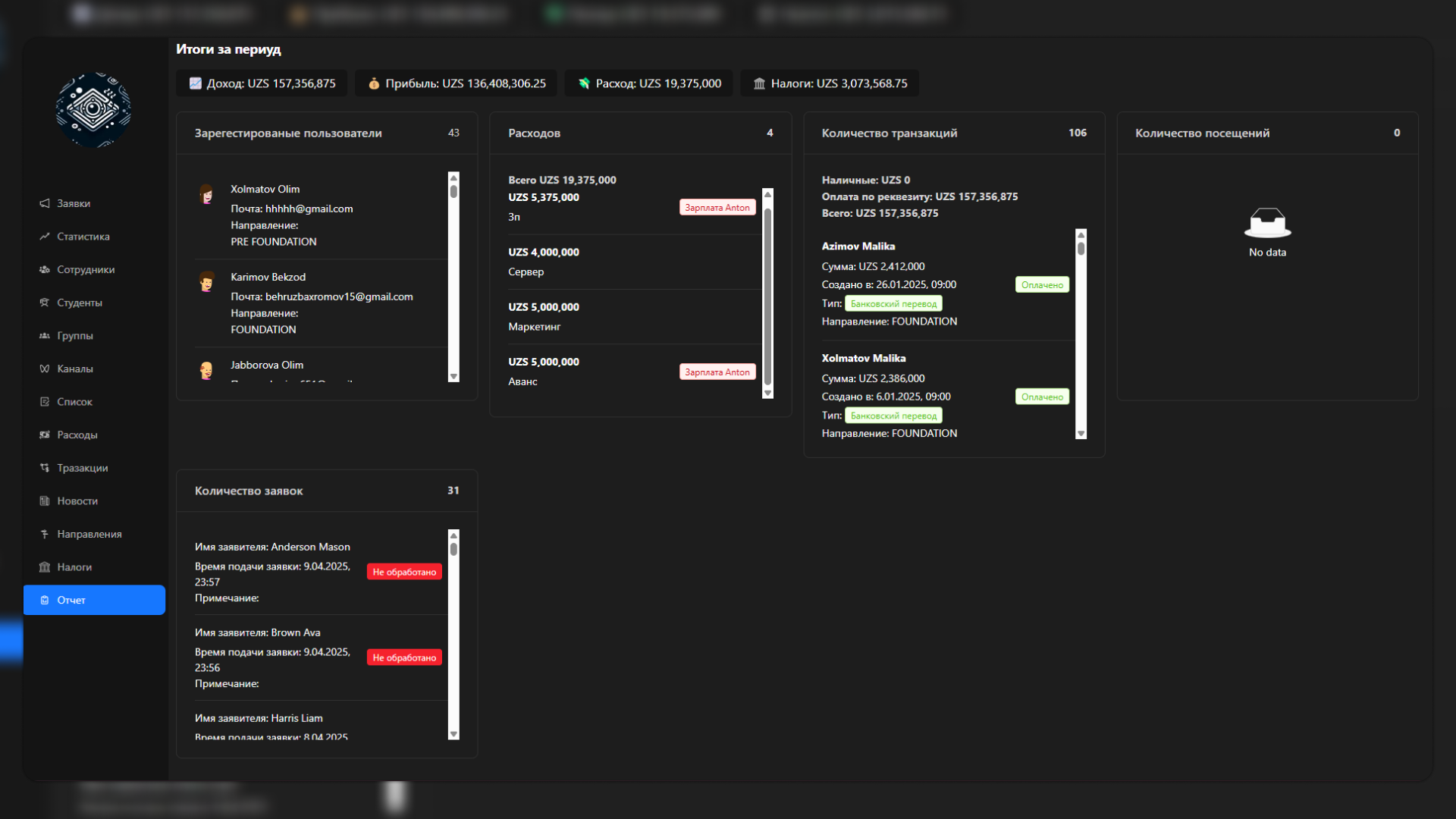The width and height of the screenshot is (1456, 819).
Task: Click down arrow of registered users scrollbar
Action: point(453,377)
